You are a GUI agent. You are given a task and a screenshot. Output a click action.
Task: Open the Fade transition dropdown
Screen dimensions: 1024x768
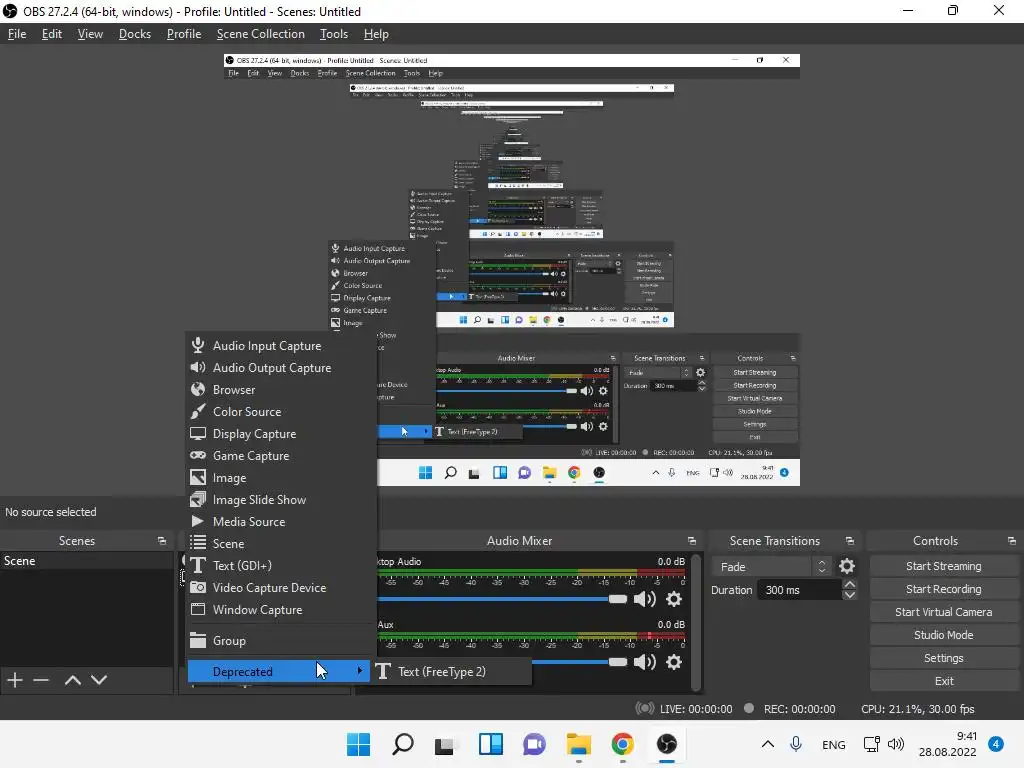(x=771, y=567)
